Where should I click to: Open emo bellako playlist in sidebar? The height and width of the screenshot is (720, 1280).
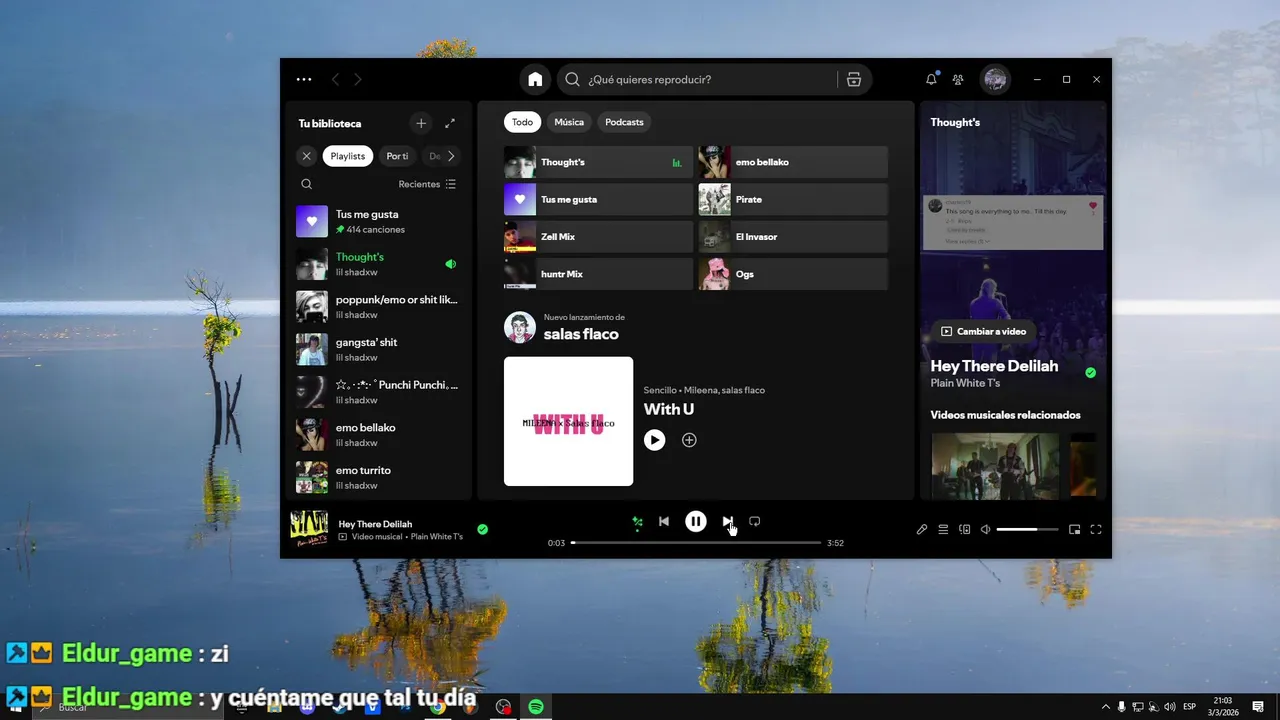378,435
